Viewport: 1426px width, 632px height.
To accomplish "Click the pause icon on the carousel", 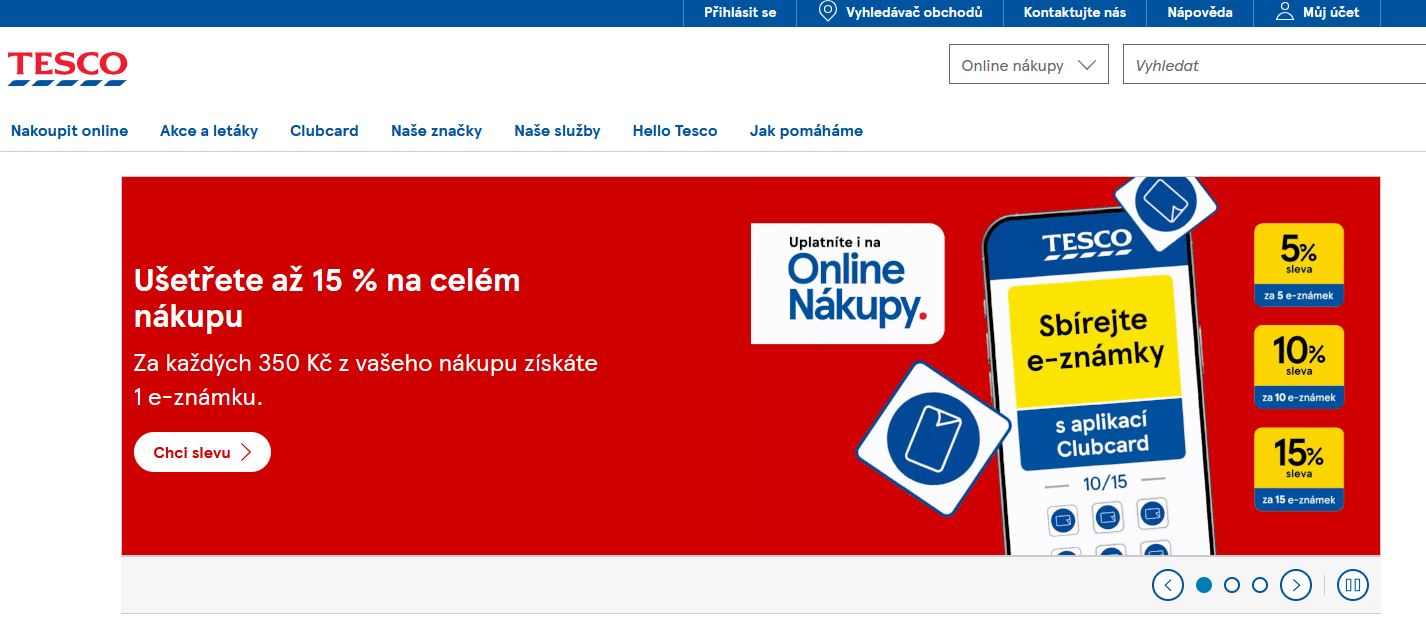I will [1352, 585].
